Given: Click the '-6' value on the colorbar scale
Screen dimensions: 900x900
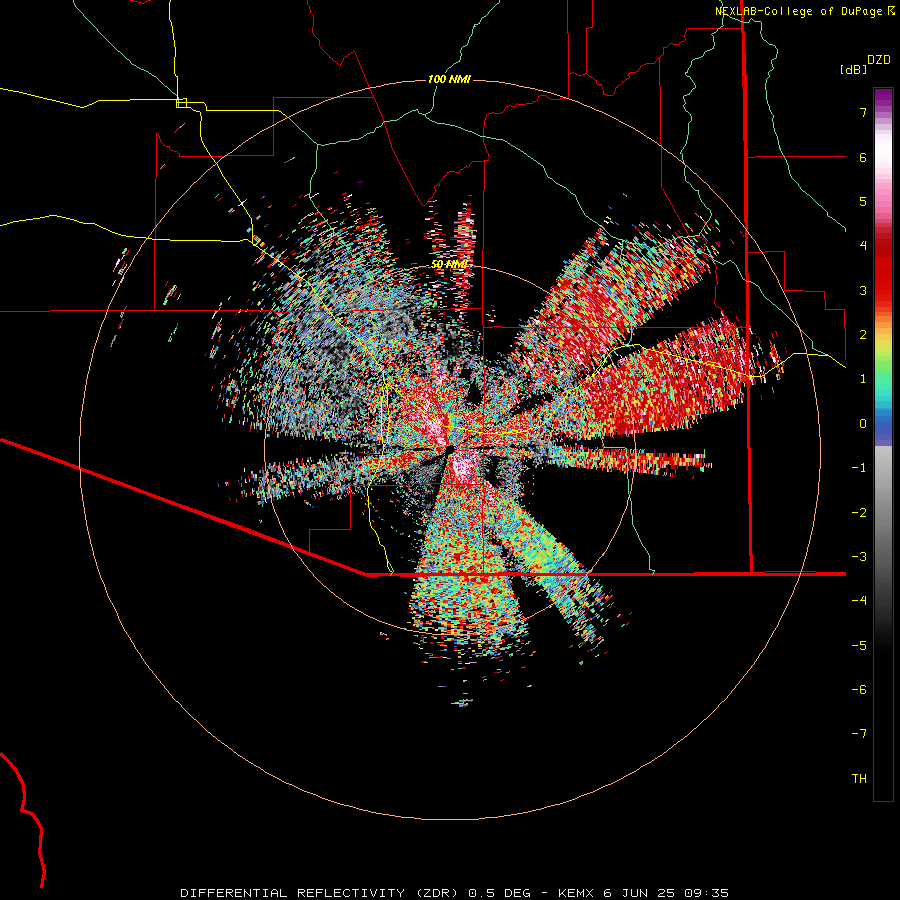Looking at the screenshot, I should point(859,690).
